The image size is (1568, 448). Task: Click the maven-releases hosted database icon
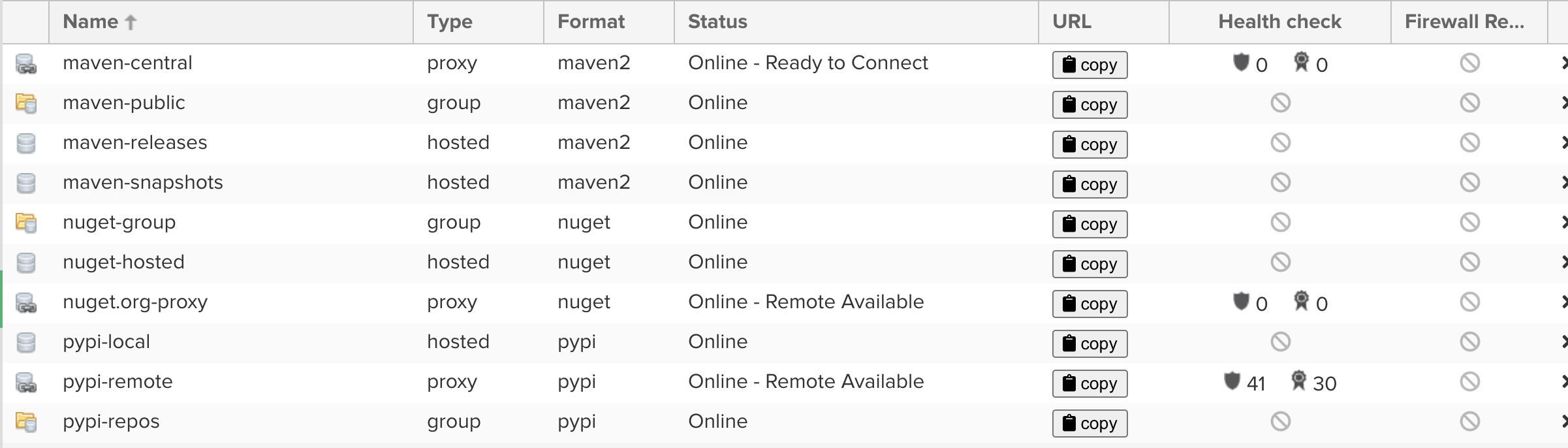coord(26,144)
